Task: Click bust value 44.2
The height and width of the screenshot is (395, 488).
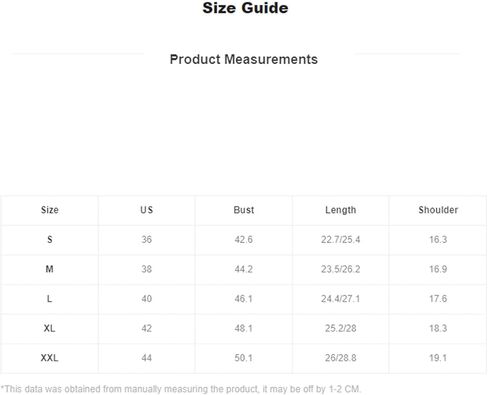Action: 244,269
